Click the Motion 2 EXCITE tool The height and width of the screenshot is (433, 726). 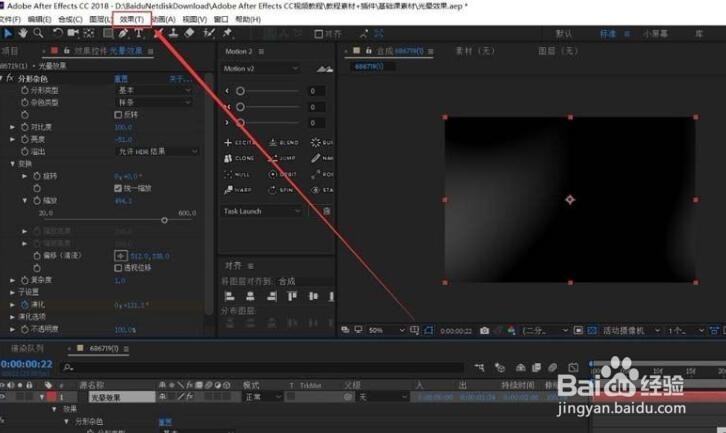point(239,143)
